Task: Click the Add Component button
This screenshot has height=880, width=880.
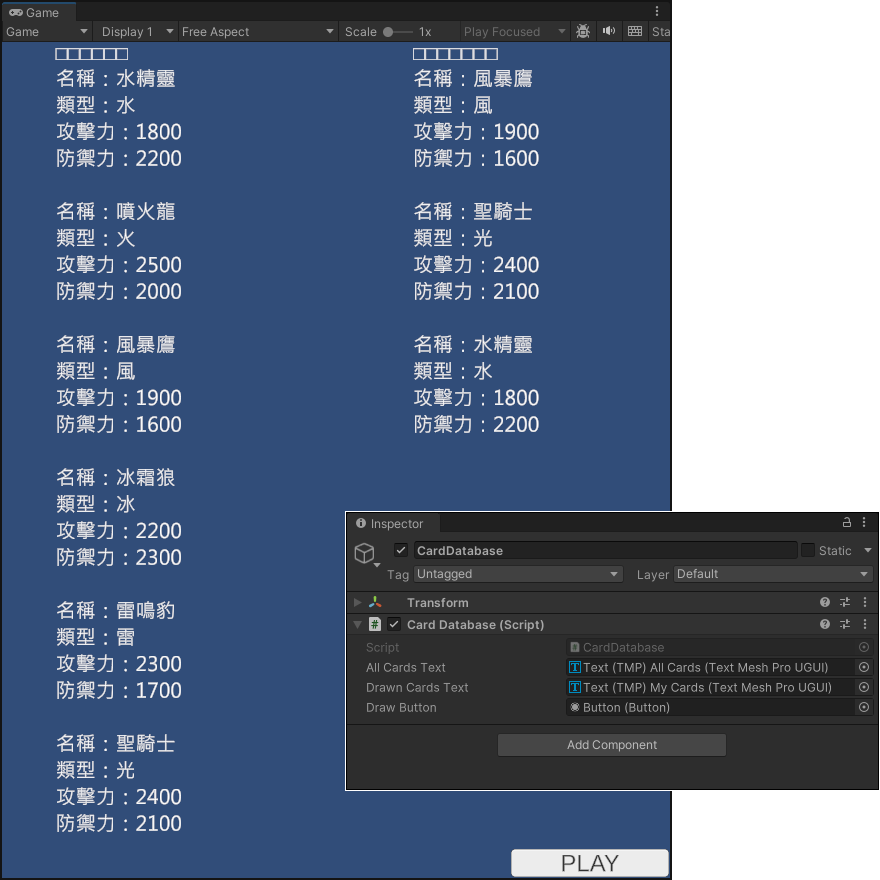Action: click(x=611, y=744)
